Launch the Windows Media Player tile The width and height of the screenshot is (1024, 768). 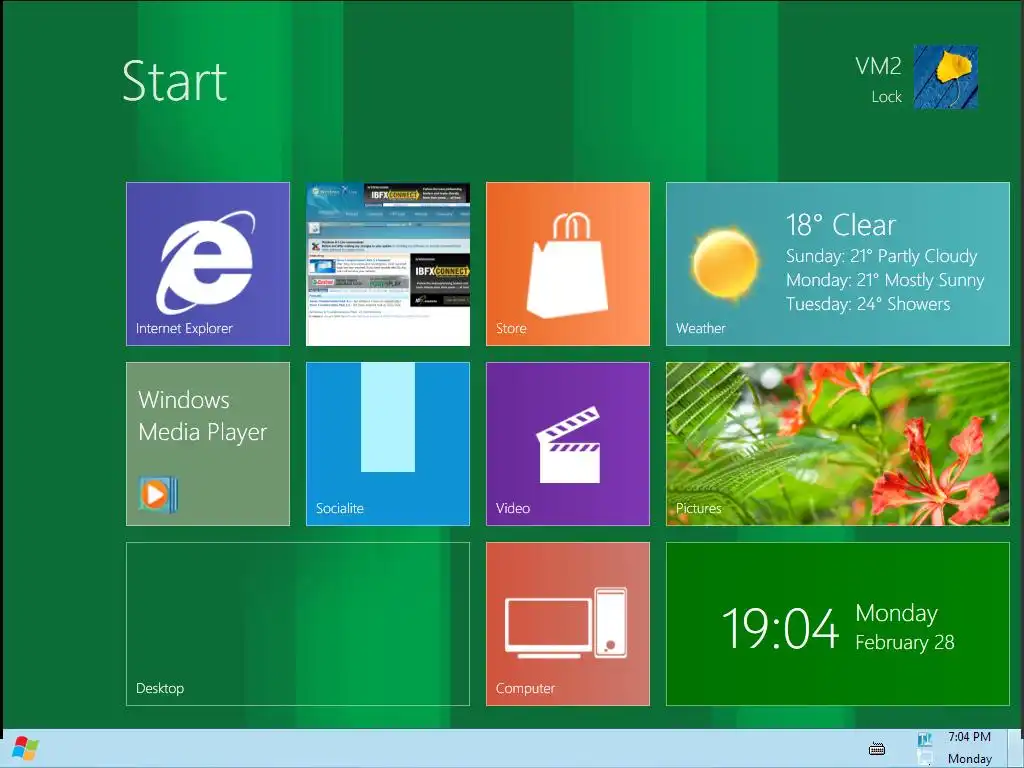[208, 444]
